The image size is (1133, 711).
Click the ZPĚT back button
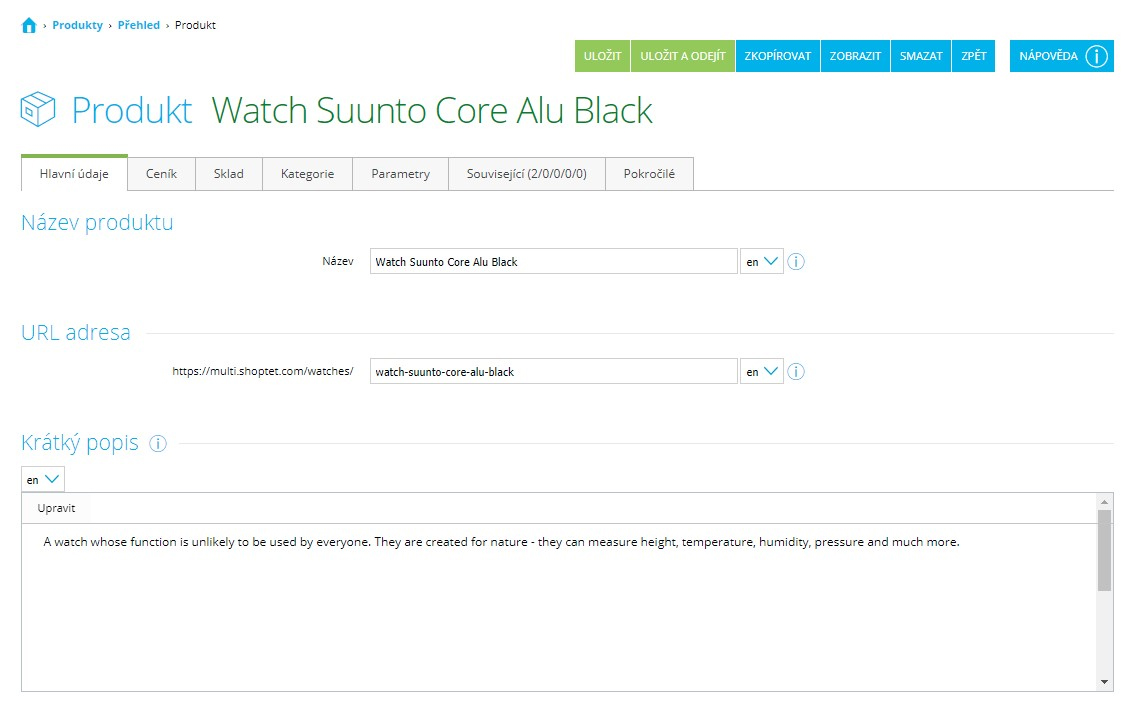pyautogui.click(x=974, y=56)
